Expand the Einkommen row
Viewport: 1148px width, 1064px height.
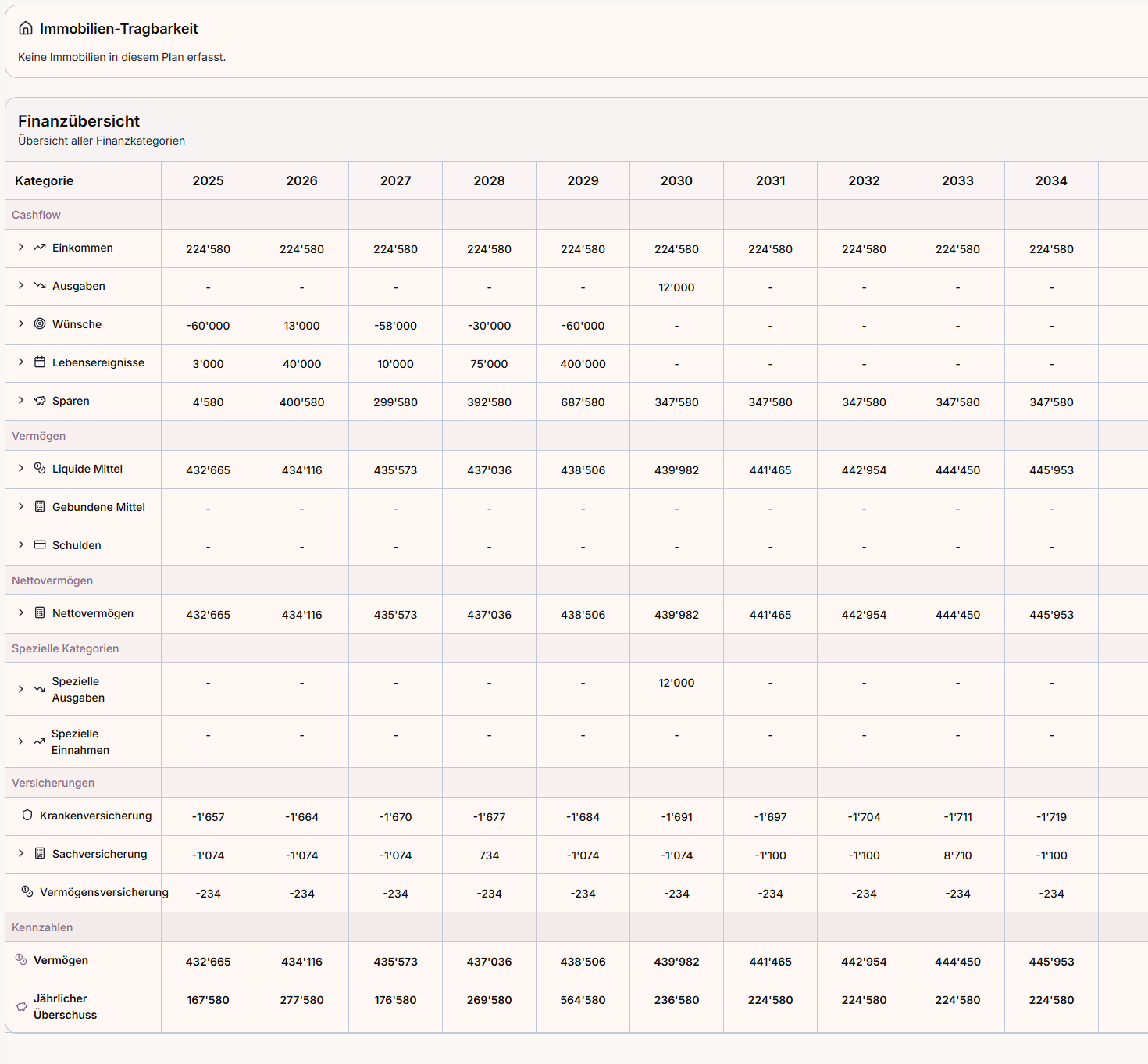[21, 248]
